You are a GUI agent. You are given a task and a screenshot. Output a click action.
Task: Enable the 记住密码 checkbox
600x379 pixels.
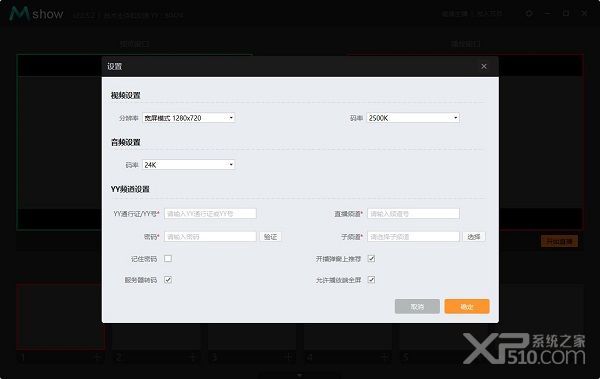pyautogui.click(x=168, y=258)
